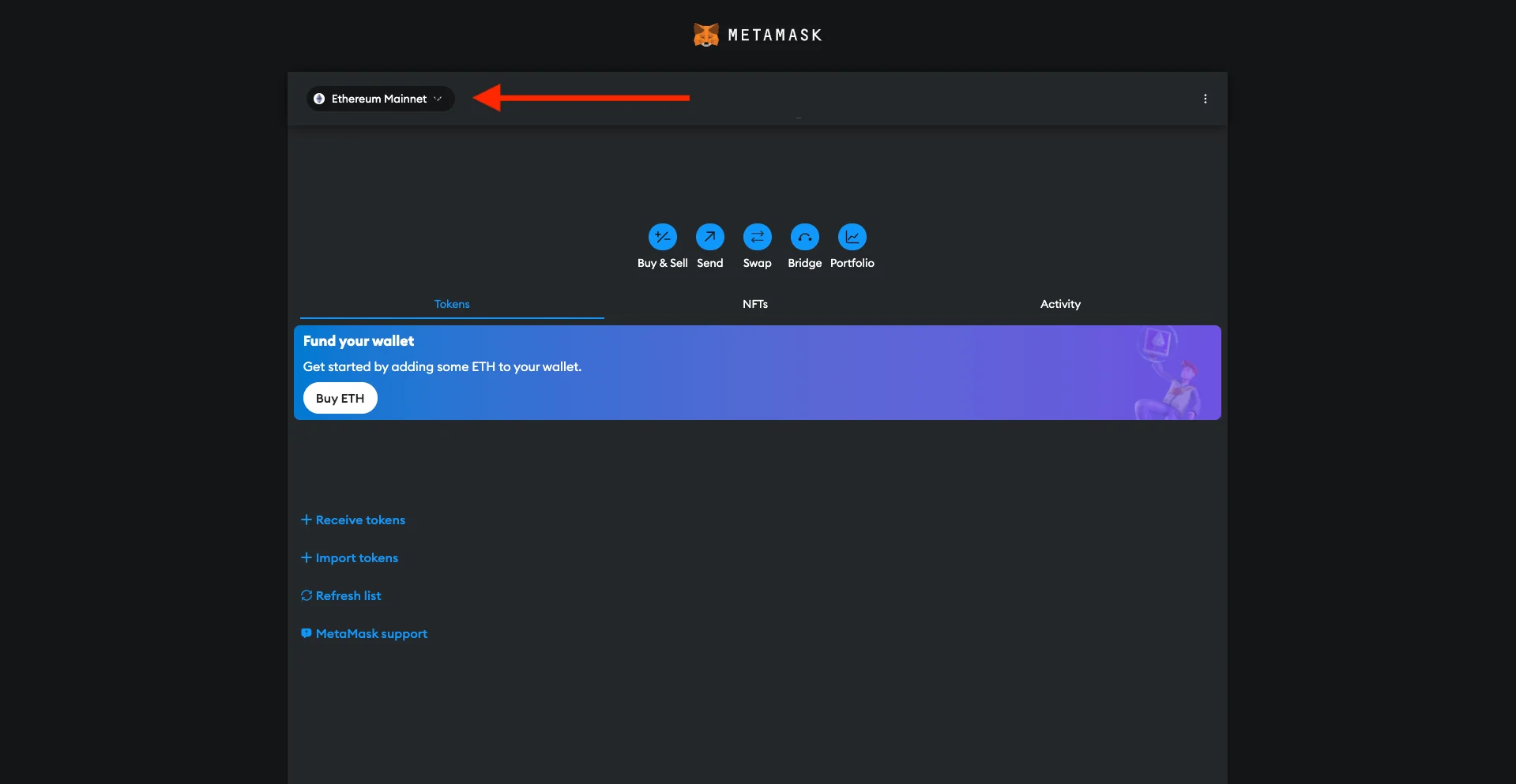Open the MetaMask support link

(x=364, y=633)
